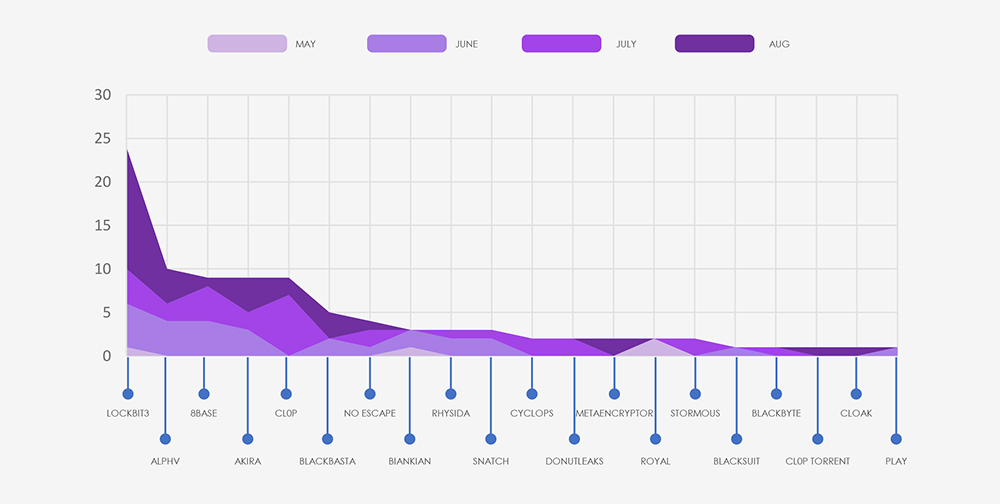Click the NO ESCAPE label text
Image resolution: width=1000 pixels, height=504 pixels.
point(370,413)
